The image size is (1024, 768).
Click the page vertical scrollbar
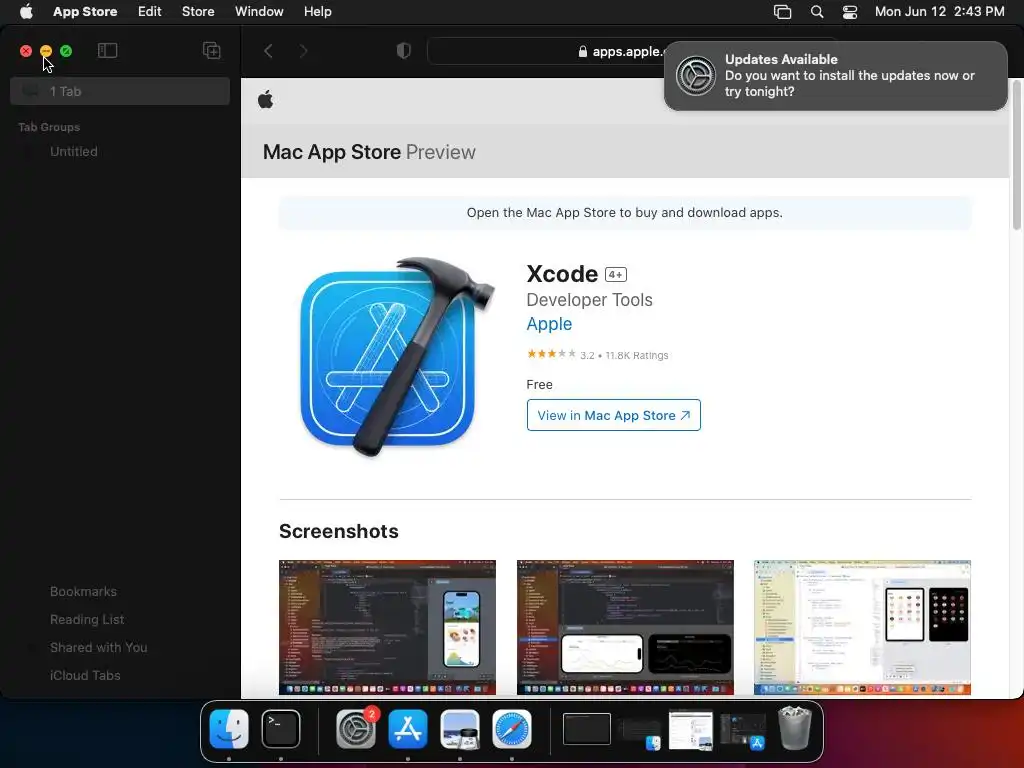click(x=1017, y=155)
